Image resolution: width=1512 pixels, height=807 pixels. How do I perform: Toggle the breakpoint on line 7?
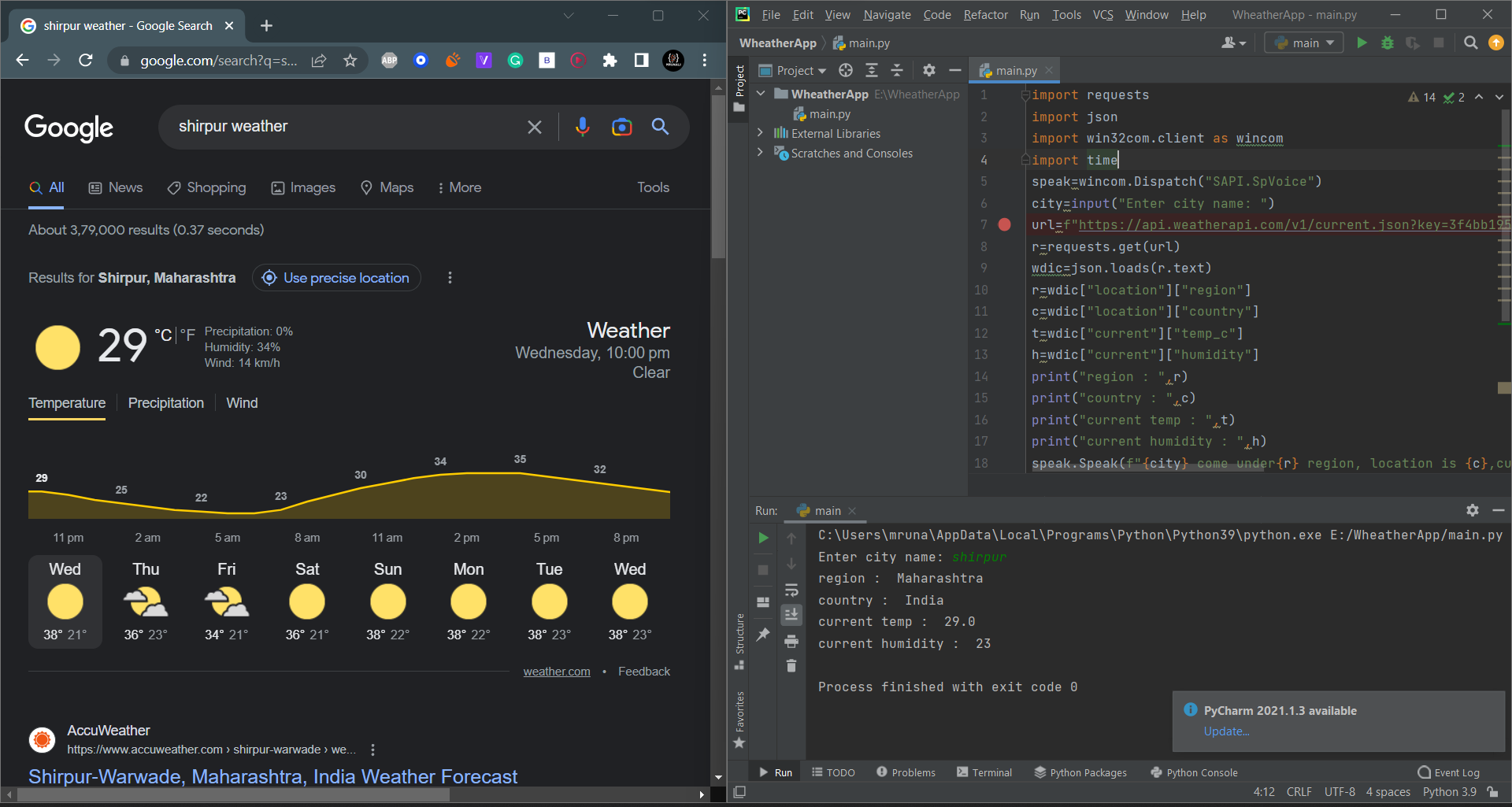[x=1004, y=225]
